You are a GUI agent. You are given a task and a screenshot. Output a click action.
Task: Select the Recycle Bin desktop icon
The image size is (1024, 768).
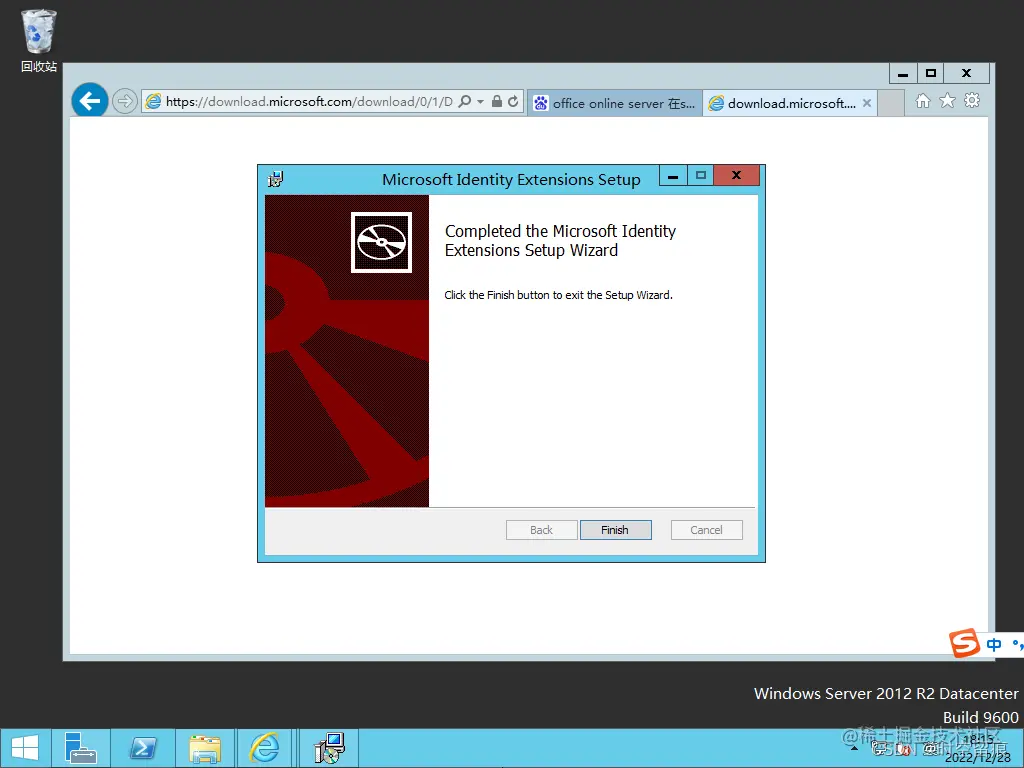click(x=39, y=40)
